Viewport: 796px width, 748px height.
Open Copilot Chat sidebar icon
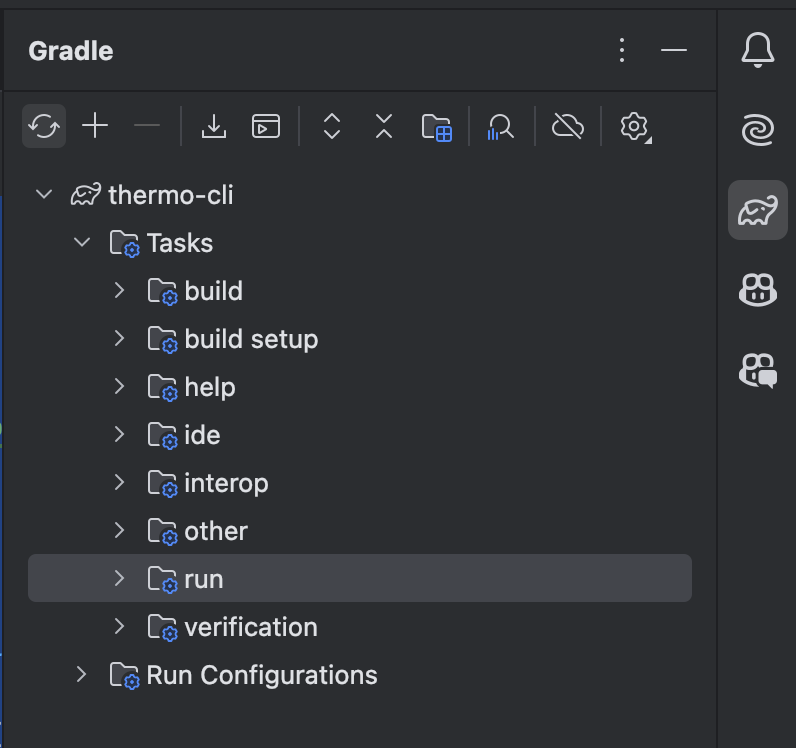(x=757, y=370)
